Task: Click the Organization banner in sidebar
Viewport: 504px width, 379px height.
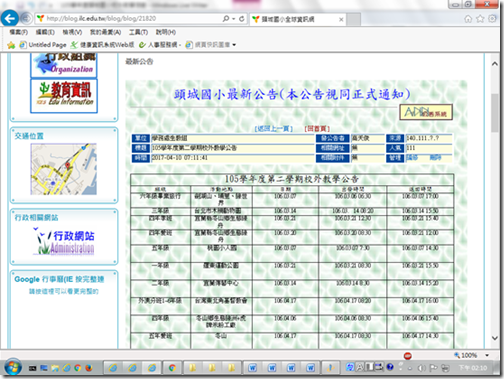Action: (64, 65)
